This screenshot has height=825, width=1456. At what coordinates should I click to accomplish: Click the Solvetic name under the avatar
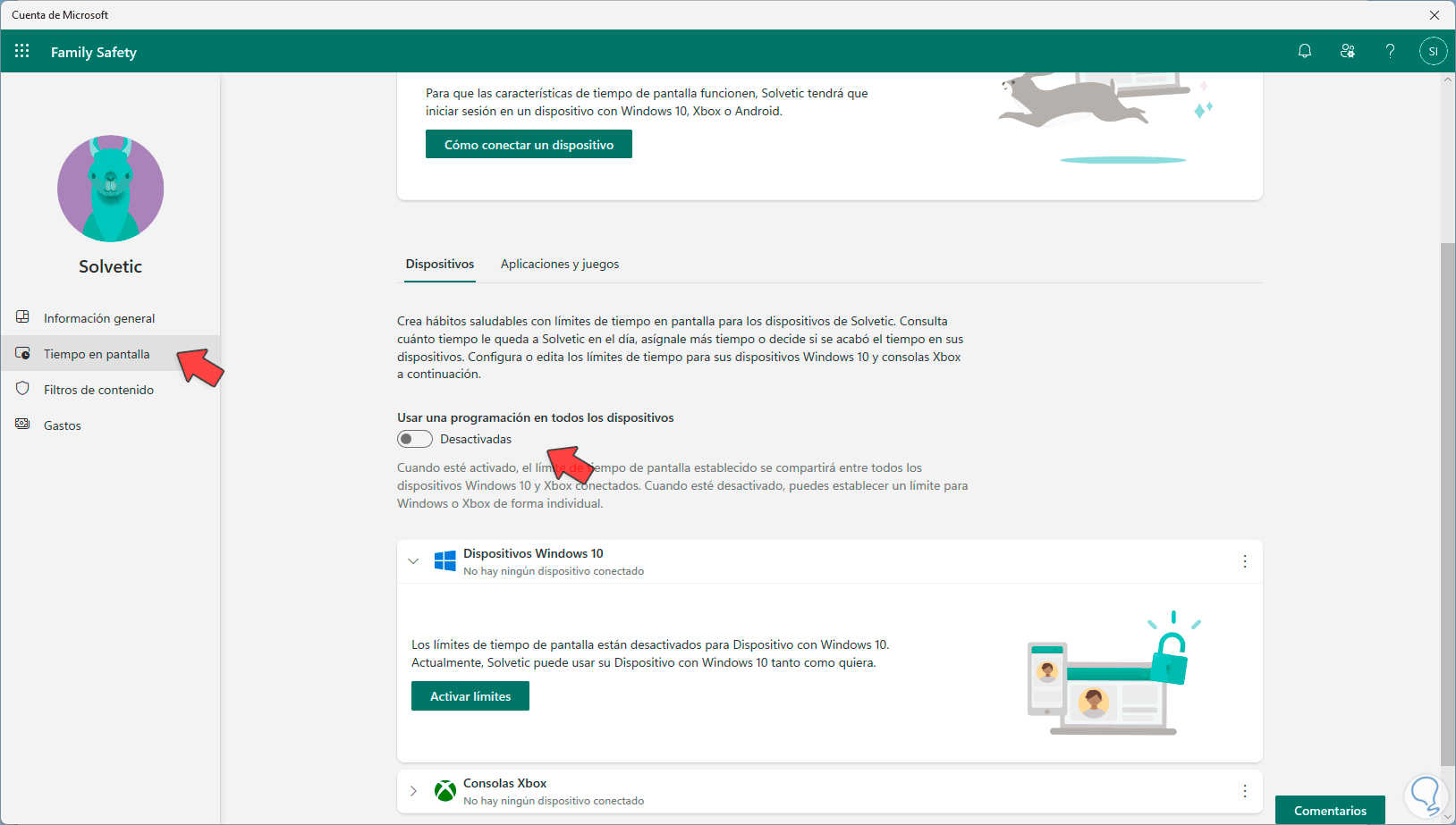(110, 266)
